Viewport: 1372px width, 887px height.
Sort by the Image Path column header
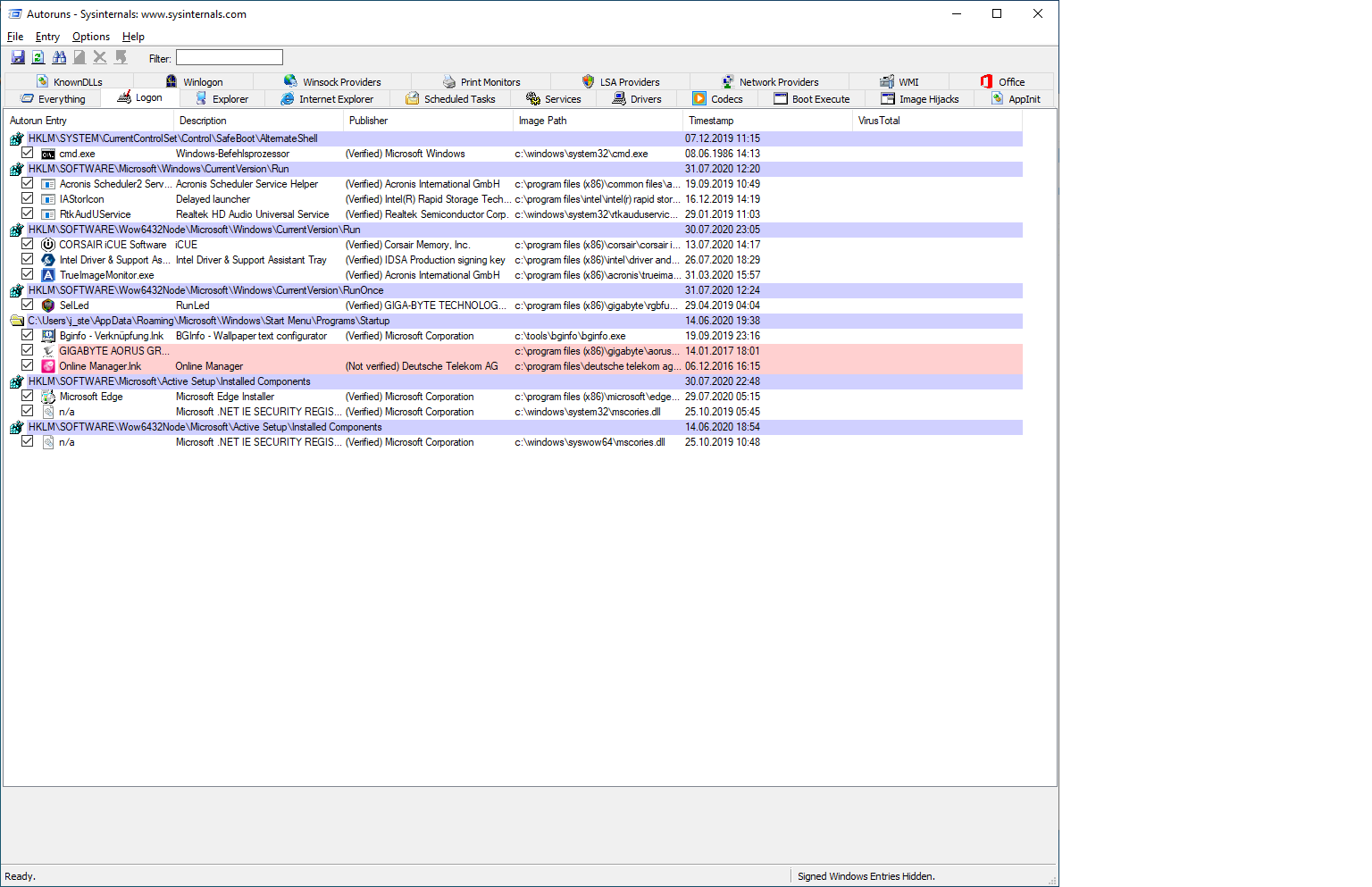tap(598, 121)
